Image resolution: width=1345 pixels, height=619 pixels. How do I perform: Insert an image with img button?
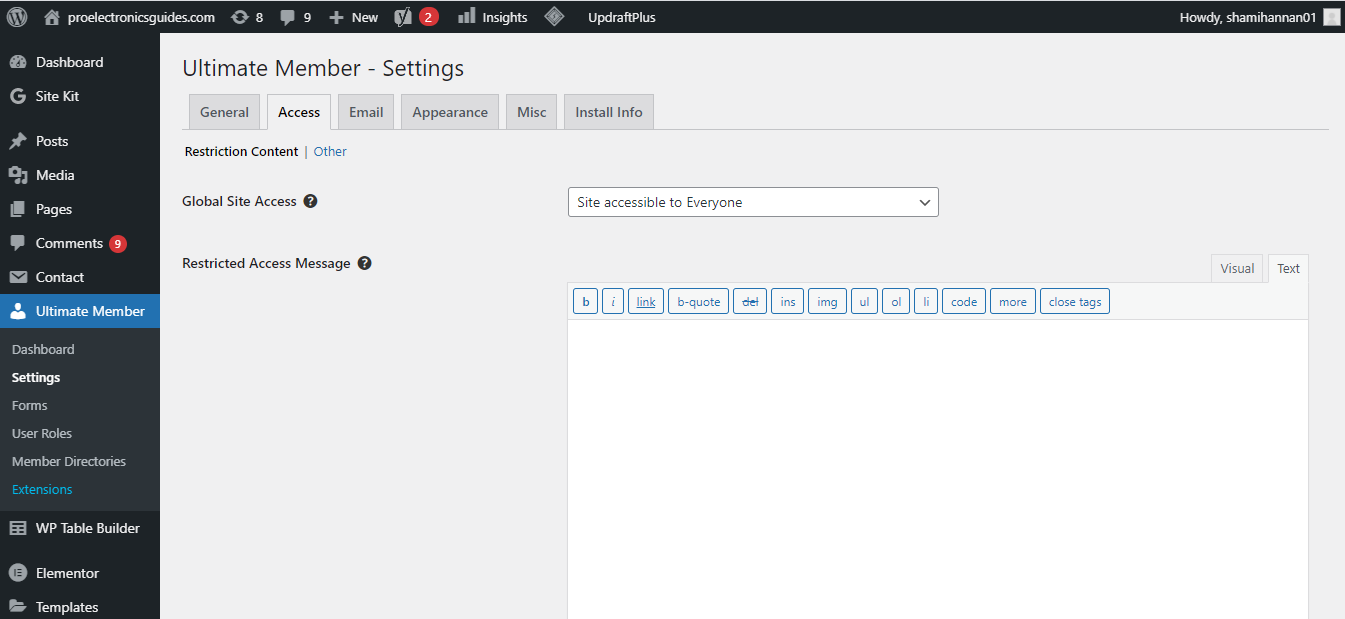click(x=827, y=301)
